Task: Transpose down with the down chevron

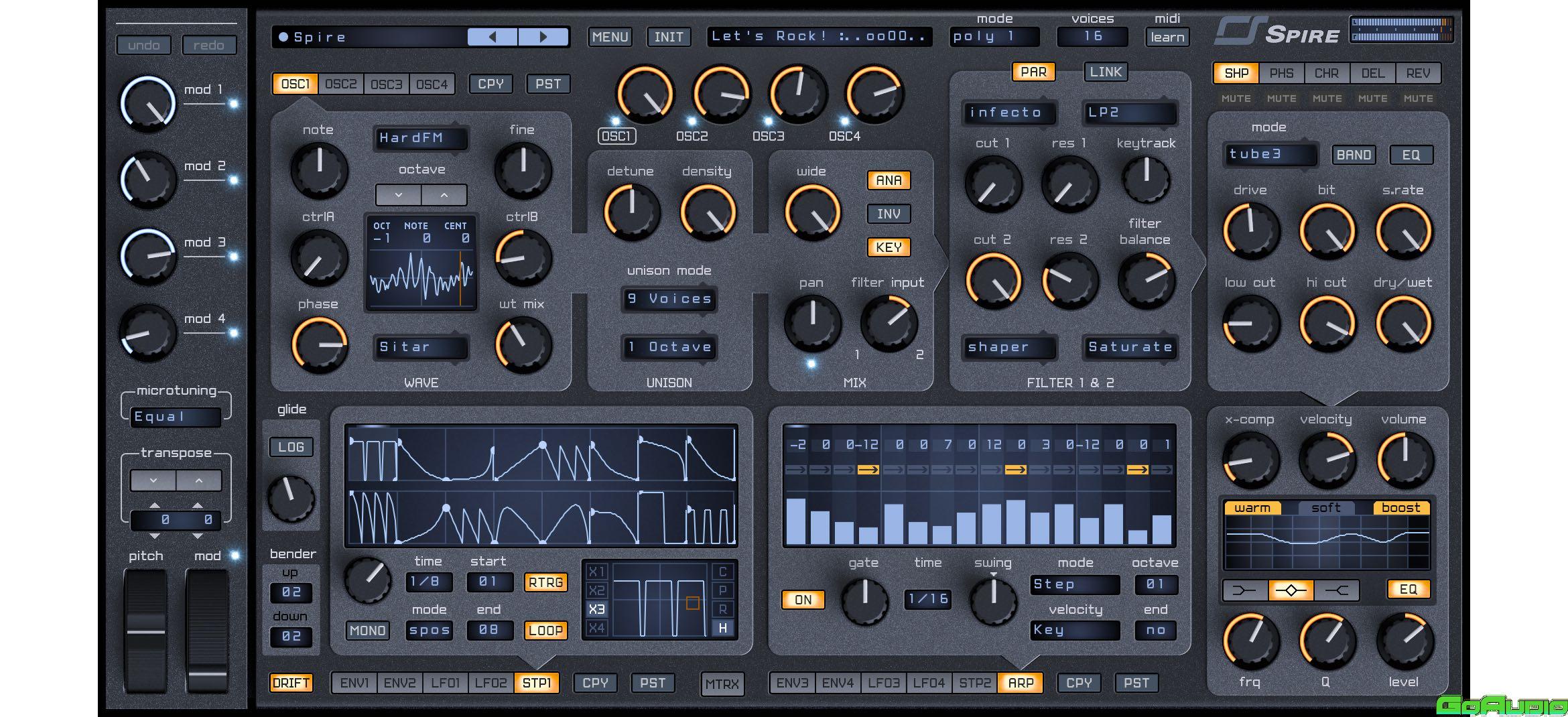Action: (x=153, y=480)
